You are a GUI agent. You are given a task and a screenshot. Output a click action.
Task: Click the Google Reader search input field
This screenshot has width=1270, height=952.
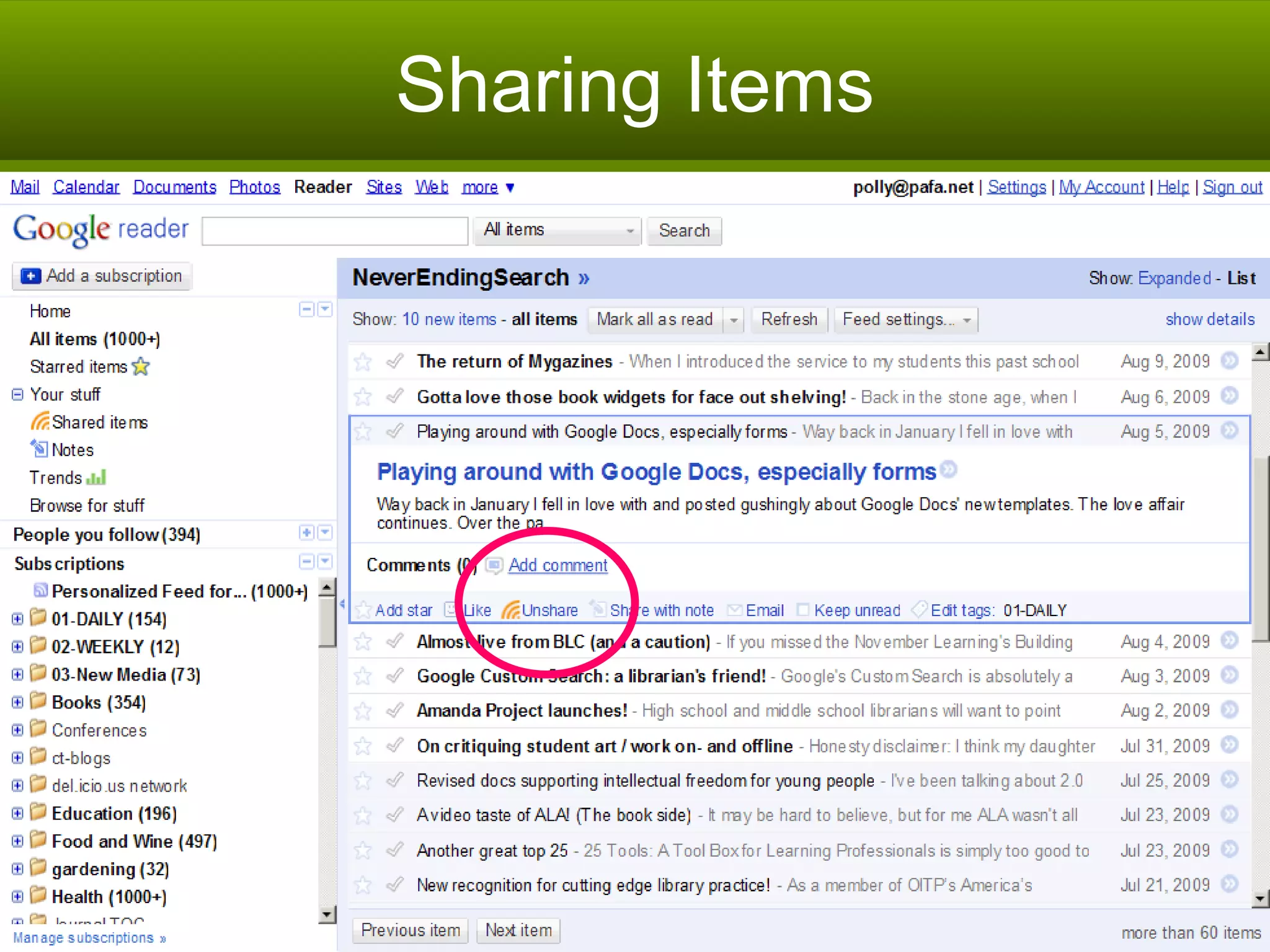click(335, 231)
